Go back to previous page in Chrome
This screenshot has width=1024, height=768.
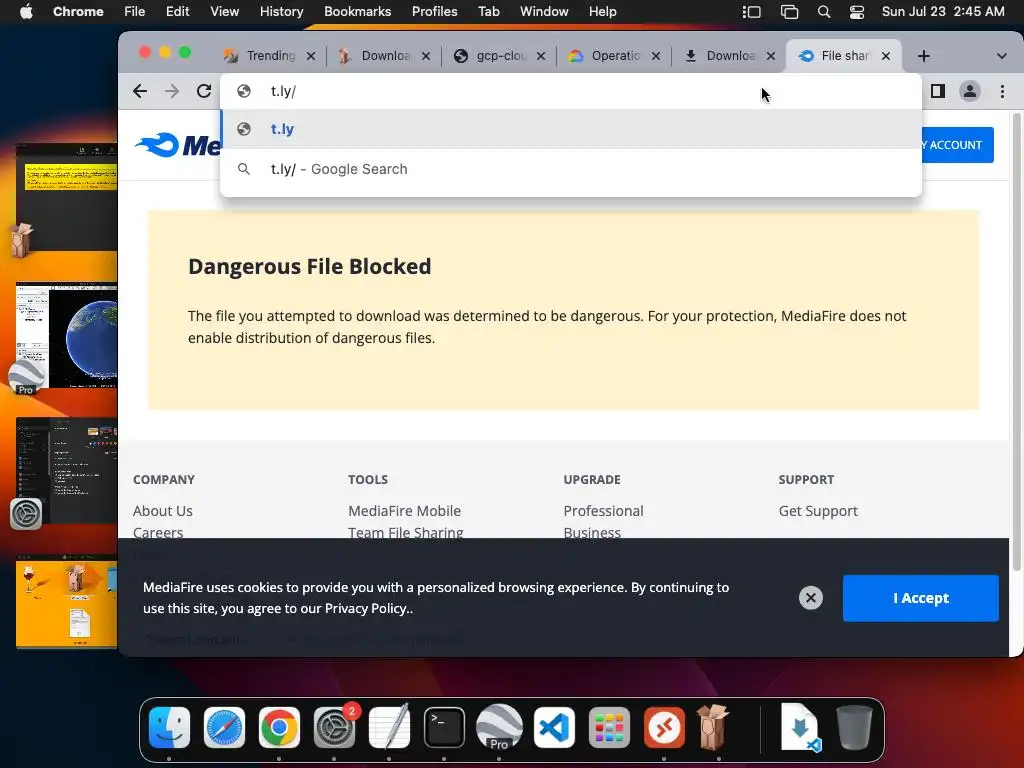coord(140,91)
